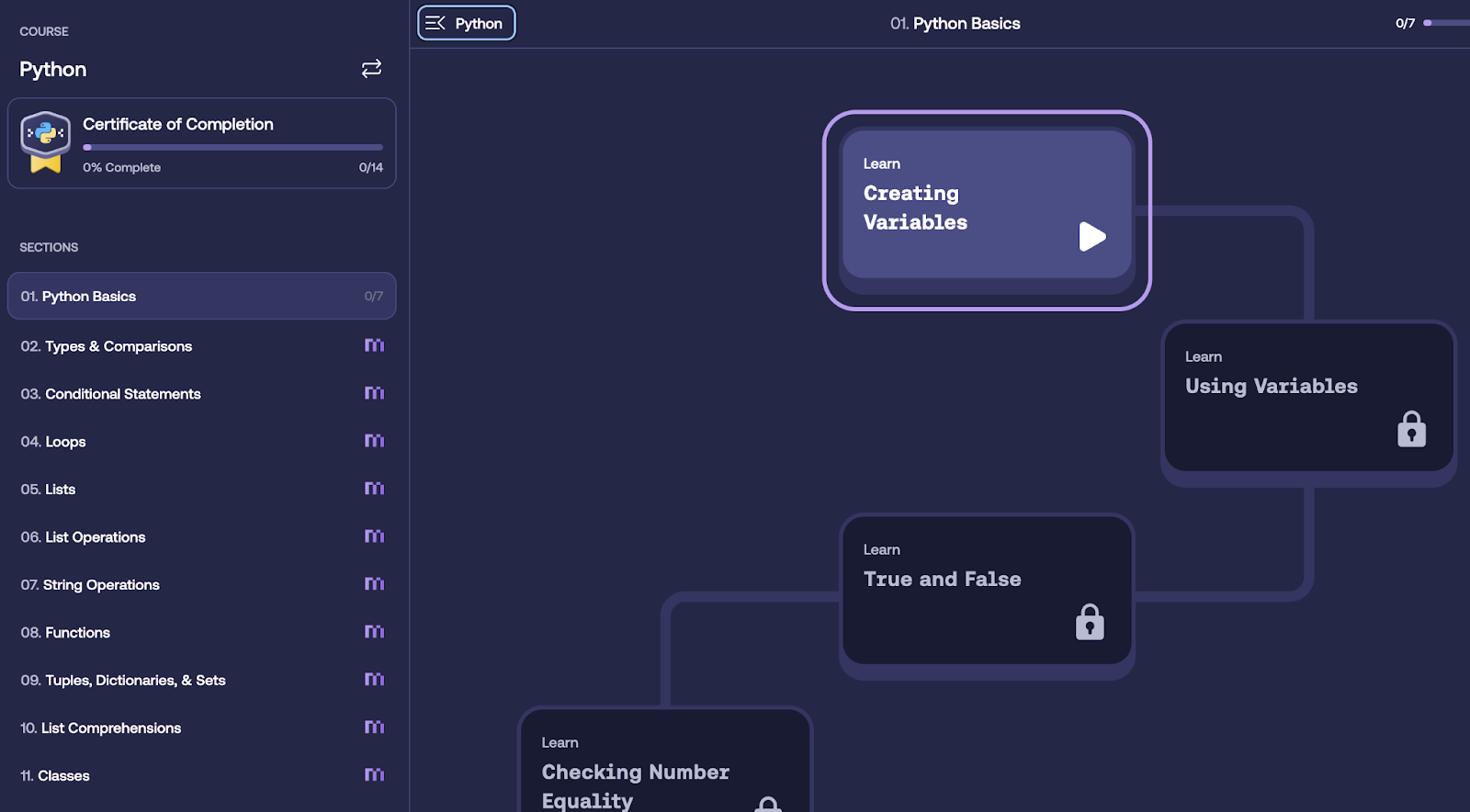Click the Certificate of Completion progress bar
This screenshot has height=812, width=1470.
tap(232, 147)
